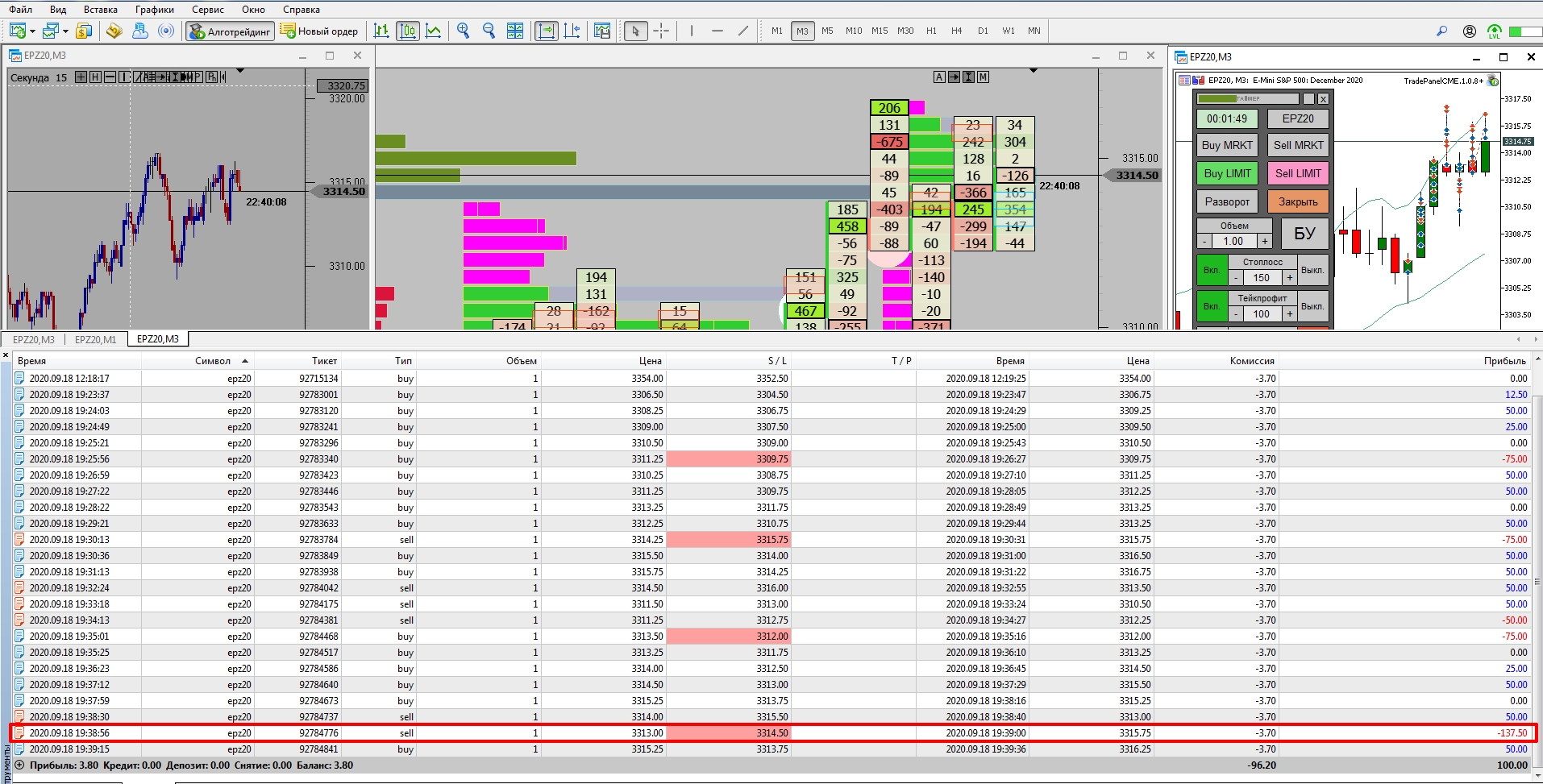Increase Тейкпрофит value with plus button
Screen dimensions: 1543x784
(1289, 313)
